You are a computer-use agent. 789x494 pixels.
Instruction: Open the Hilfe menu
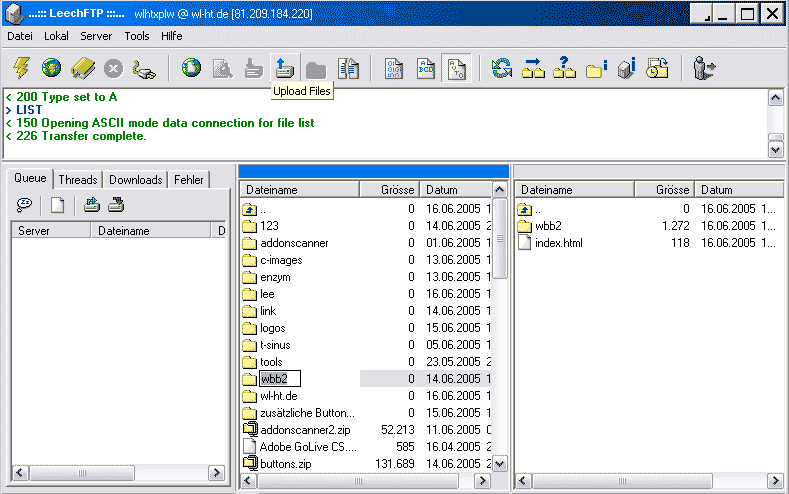(x=172, y=36)
